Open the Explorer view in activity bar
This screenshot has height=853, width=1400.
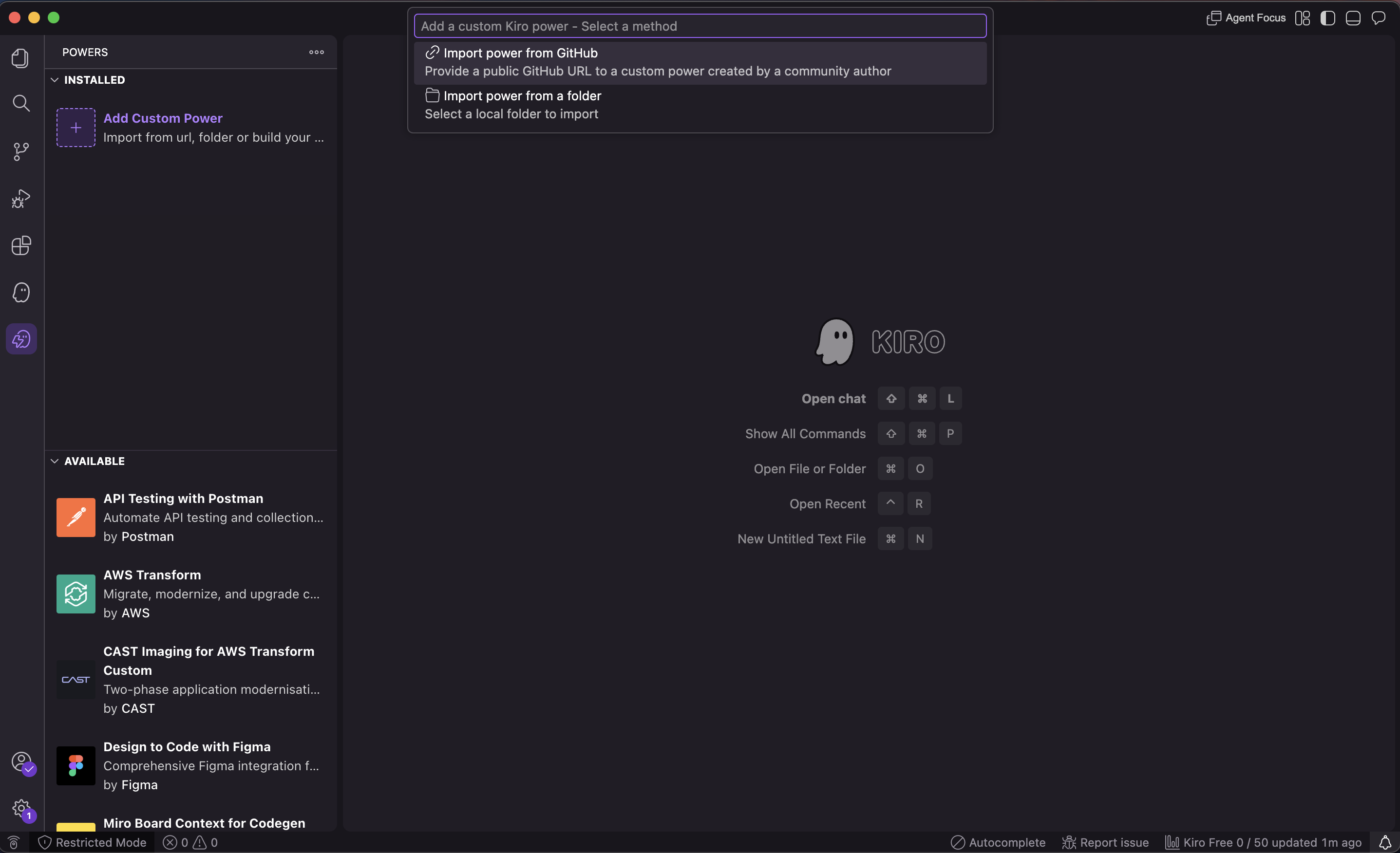(21, 58)
